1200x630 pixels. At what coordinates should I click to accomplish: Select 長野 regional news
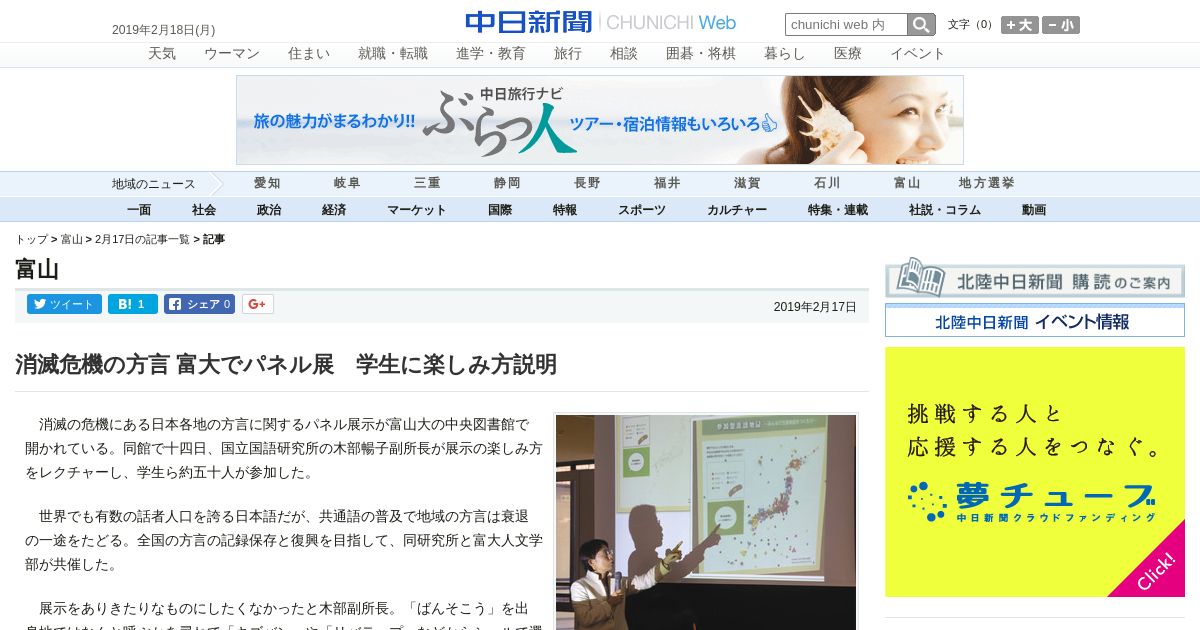587,184
